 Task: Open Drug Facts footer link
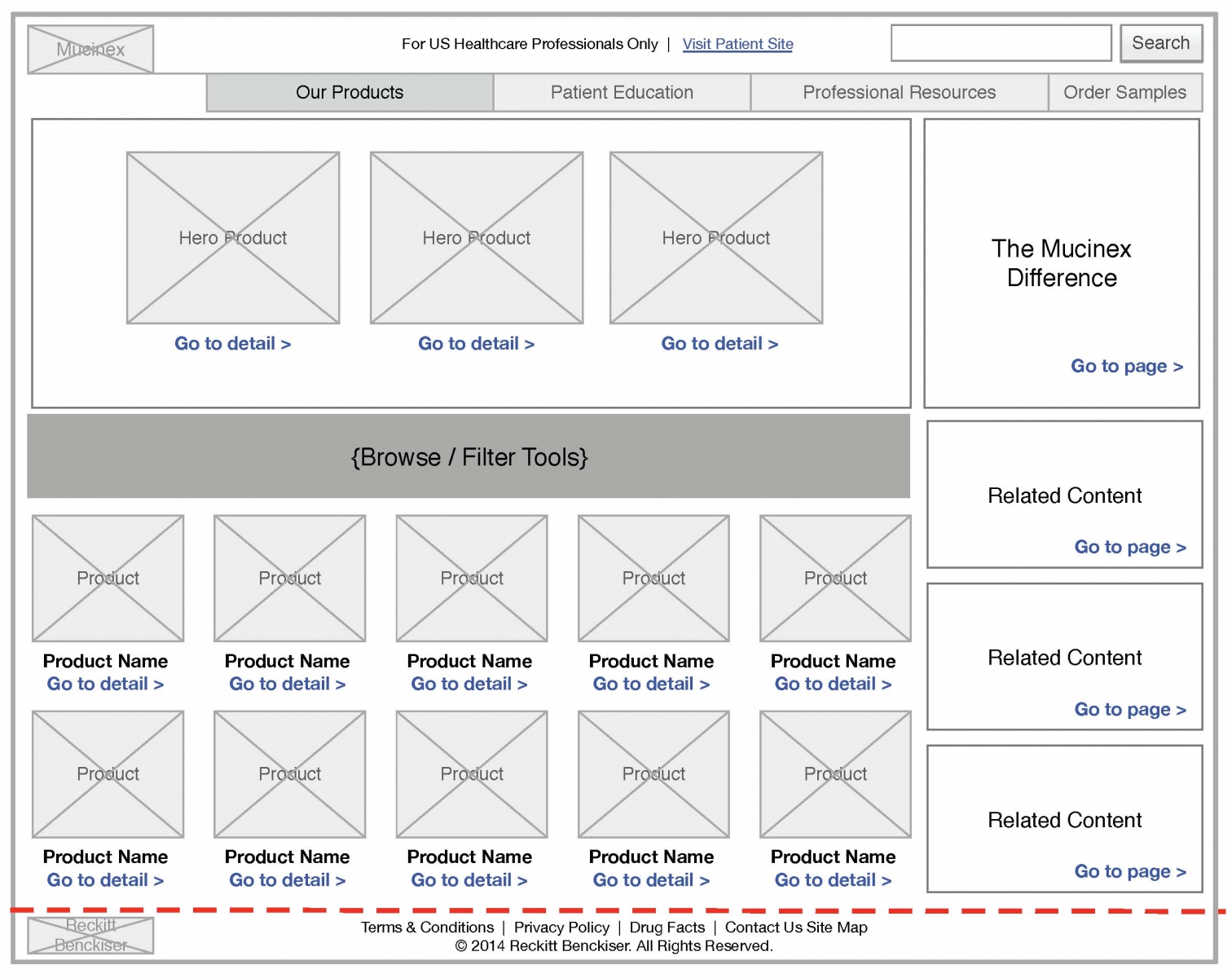[x=667, y=927]
